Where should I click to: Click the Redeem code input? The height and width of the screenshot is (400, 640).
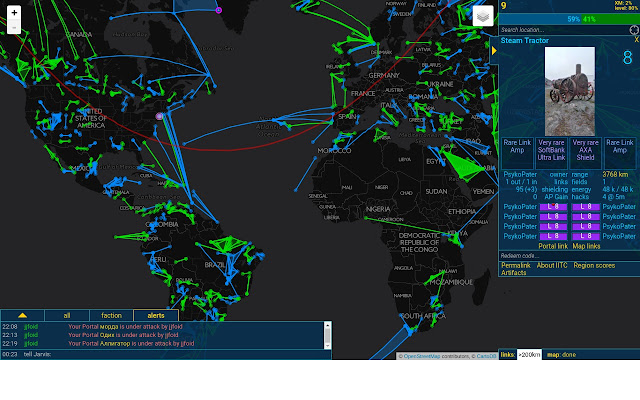pyautogui.click(x=569, y=256)
